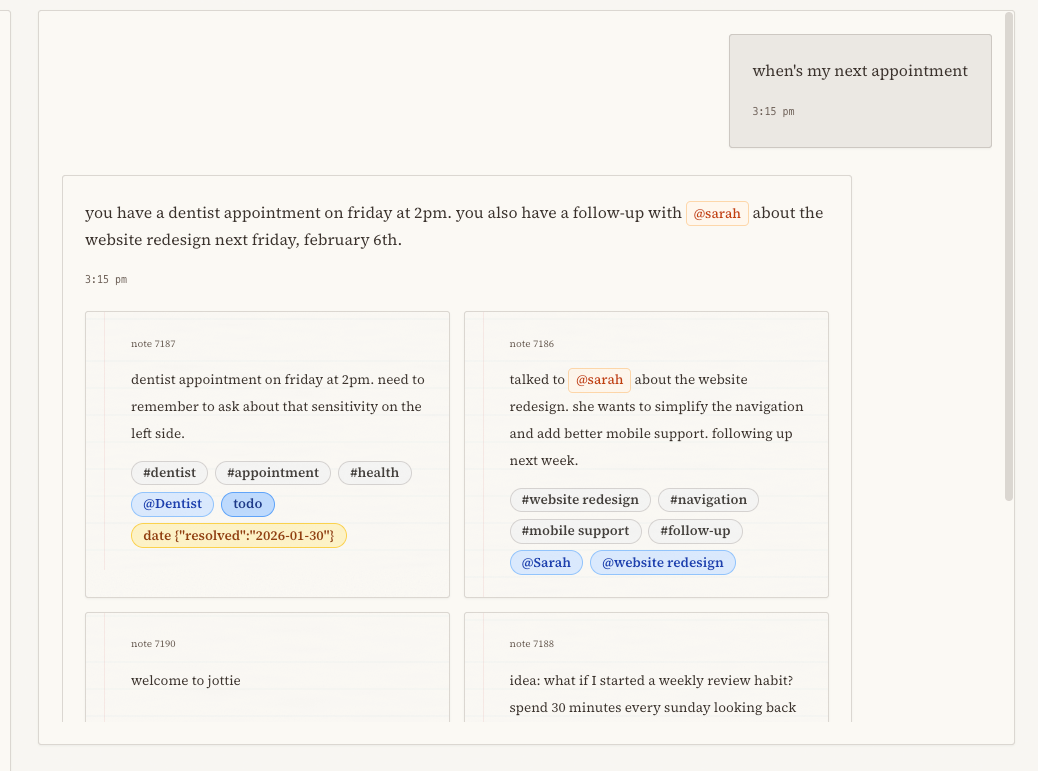Toggle the todo status on note 7187

[247, 503]
